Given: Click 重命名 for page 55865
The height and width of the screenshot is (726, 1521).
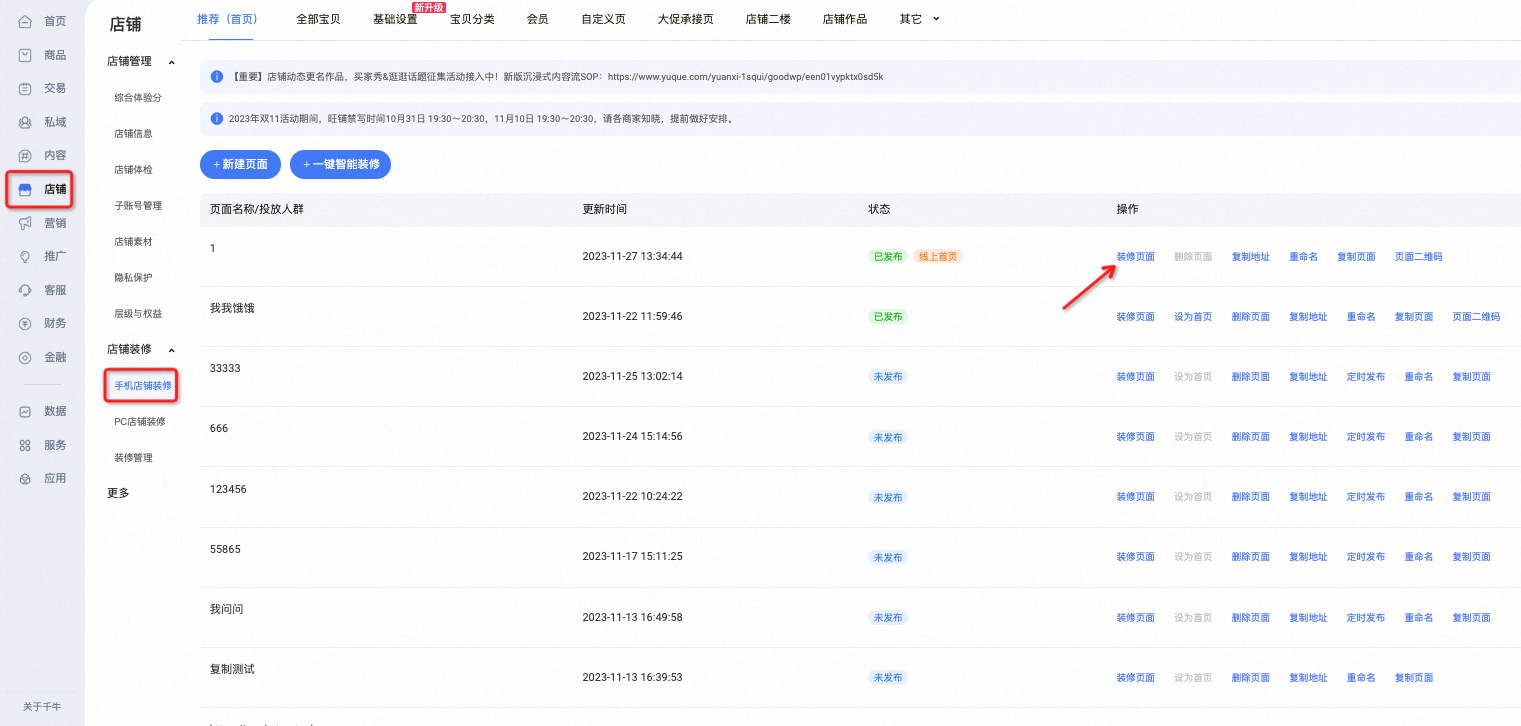Looking at the screenshot, I should (x=1418, y=557).
